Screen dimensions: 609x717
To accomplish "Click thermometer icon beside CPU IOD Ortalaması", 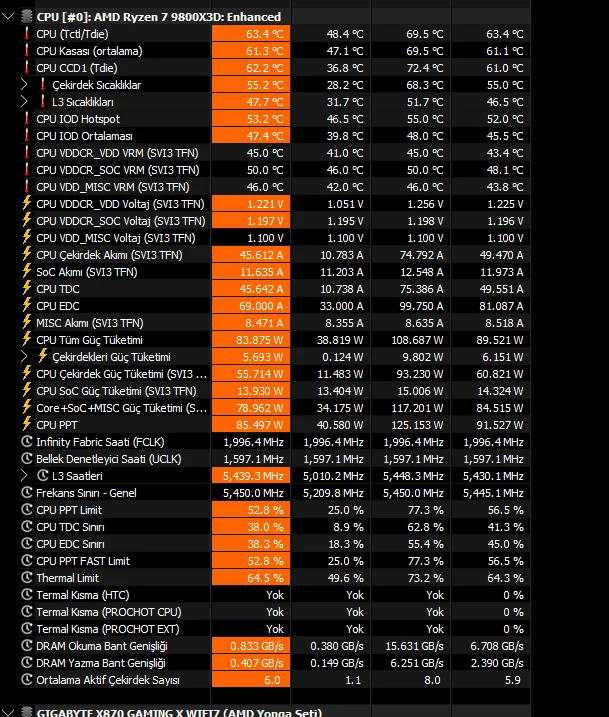I will (x=27, y=135).
